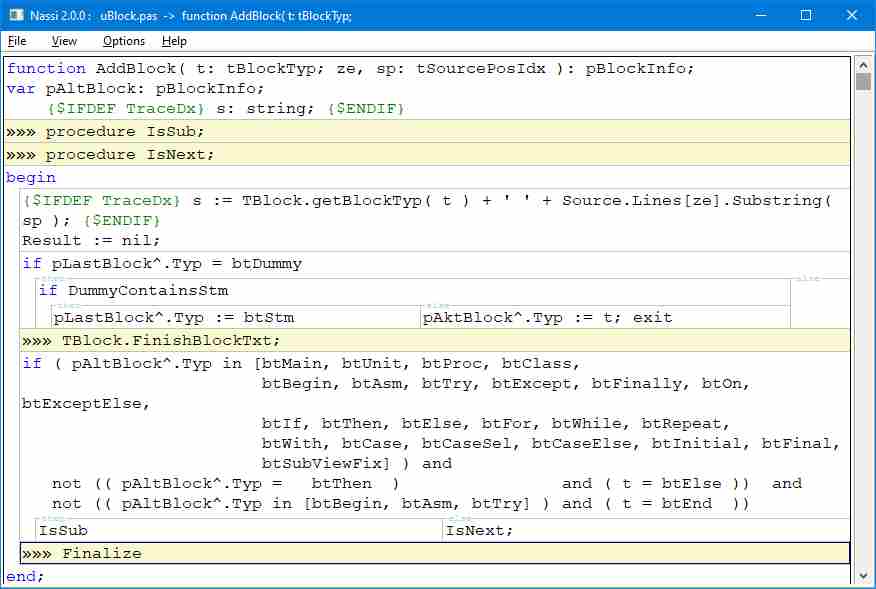This screenshot has width=876, height=589.
Task: Click the vertical scrollbar down arrow
Action: click(863, 576)
